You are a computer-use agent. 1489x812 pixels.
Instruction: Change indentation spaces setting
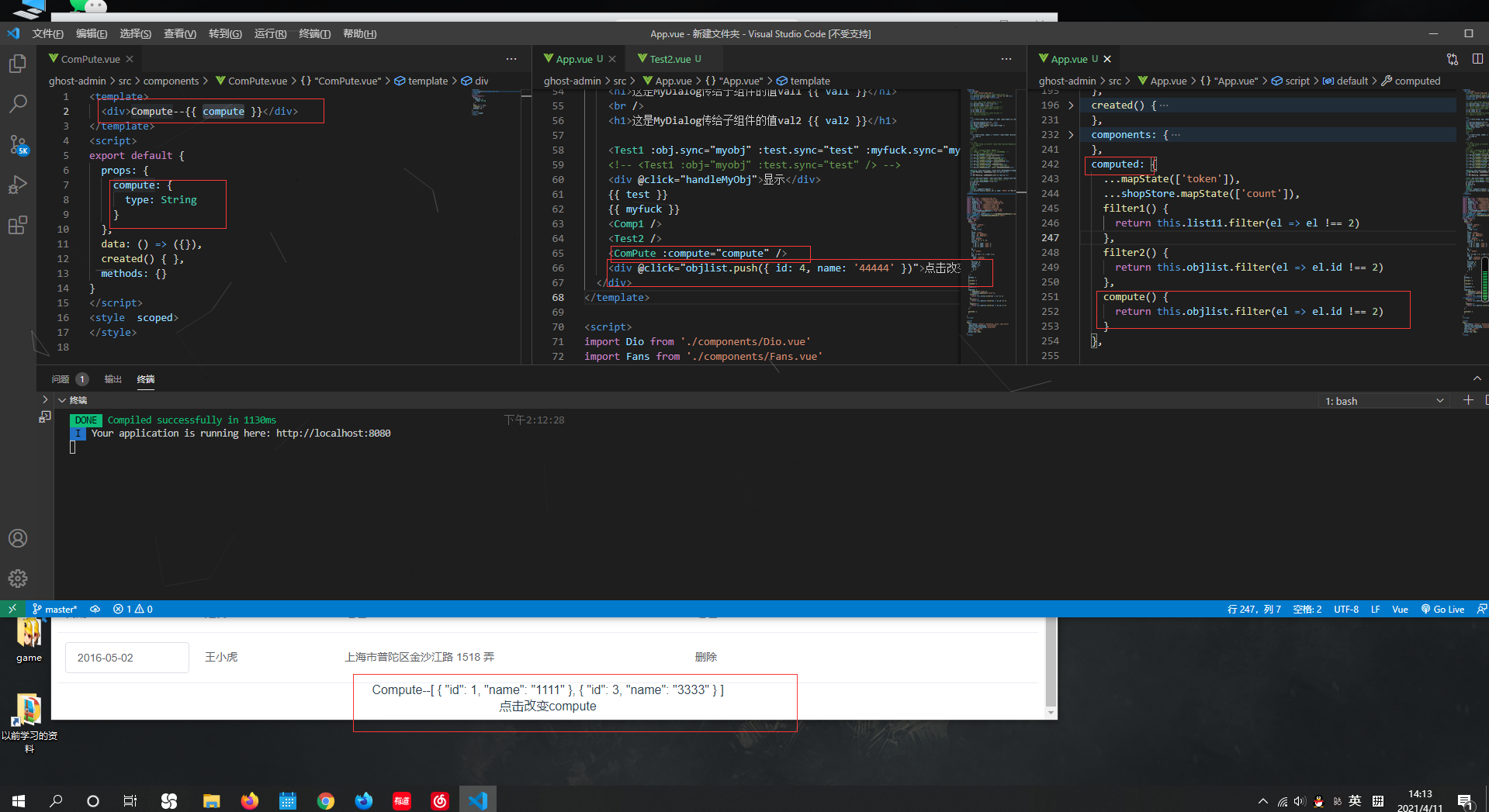pyautogui.click(x=1307, y=609)
